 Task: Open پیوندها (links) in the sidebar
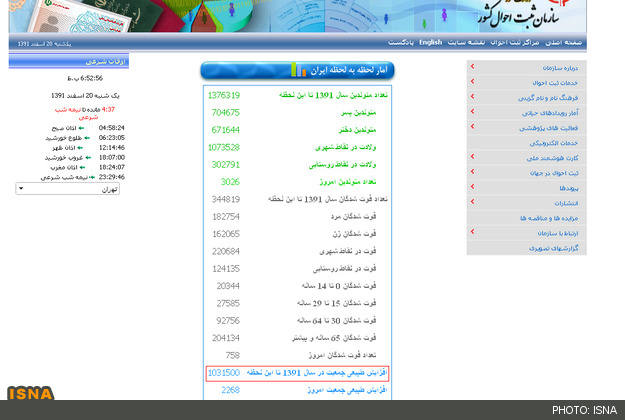(x=568, y=188)
